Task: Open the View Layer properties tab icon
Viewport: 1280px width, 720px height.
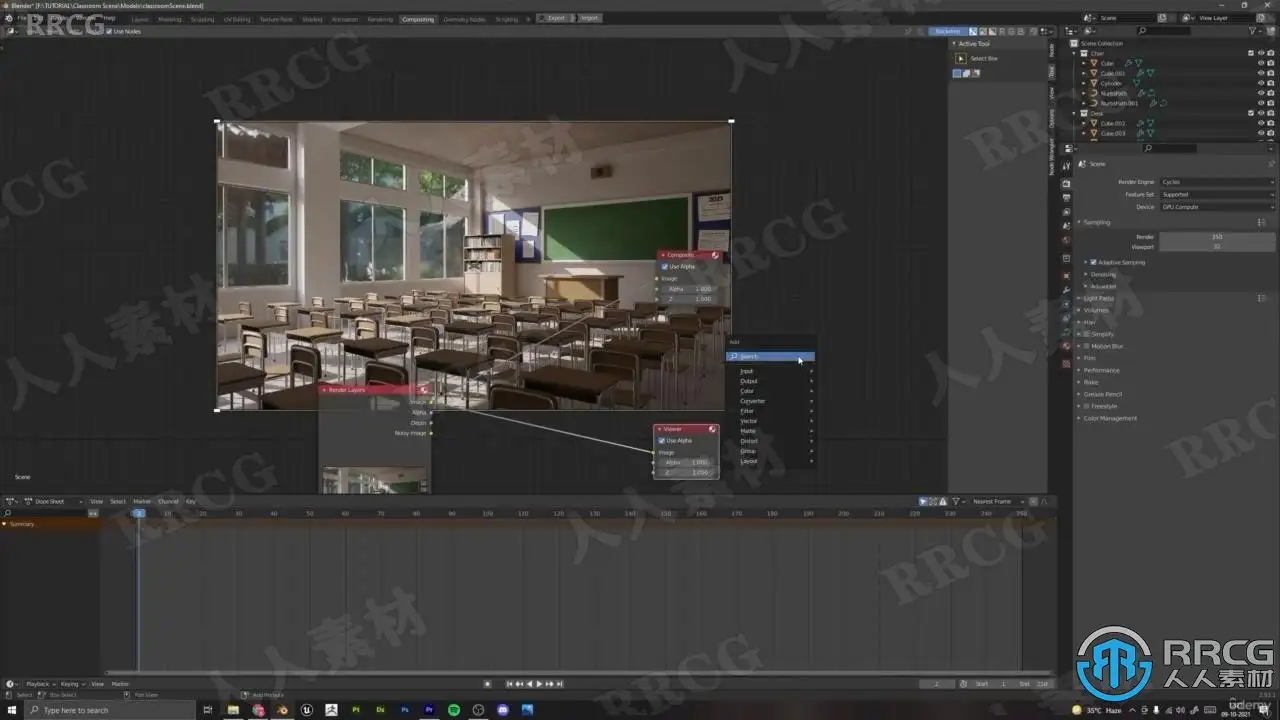Action: click(1066, 212)
